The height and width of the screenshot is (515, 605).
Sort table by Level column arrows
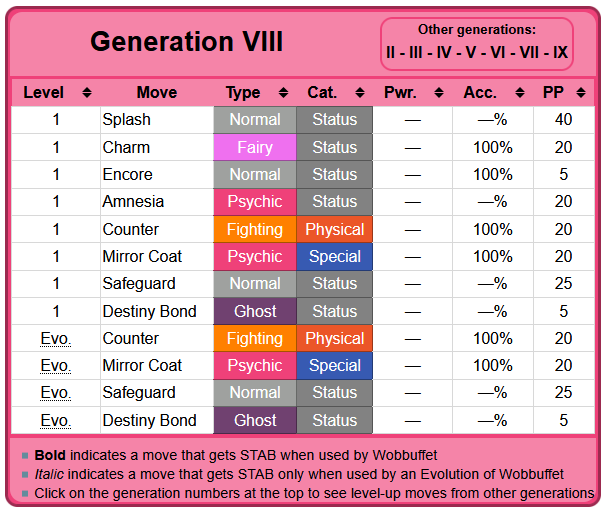[87, 93]
